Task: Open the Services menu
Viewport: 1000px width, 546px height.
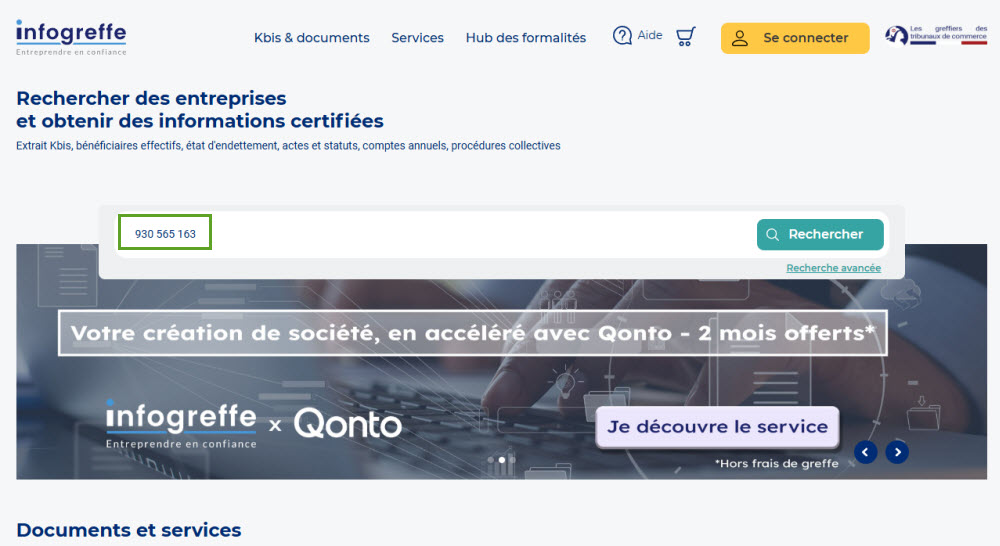Action: [x=417, y=38]
